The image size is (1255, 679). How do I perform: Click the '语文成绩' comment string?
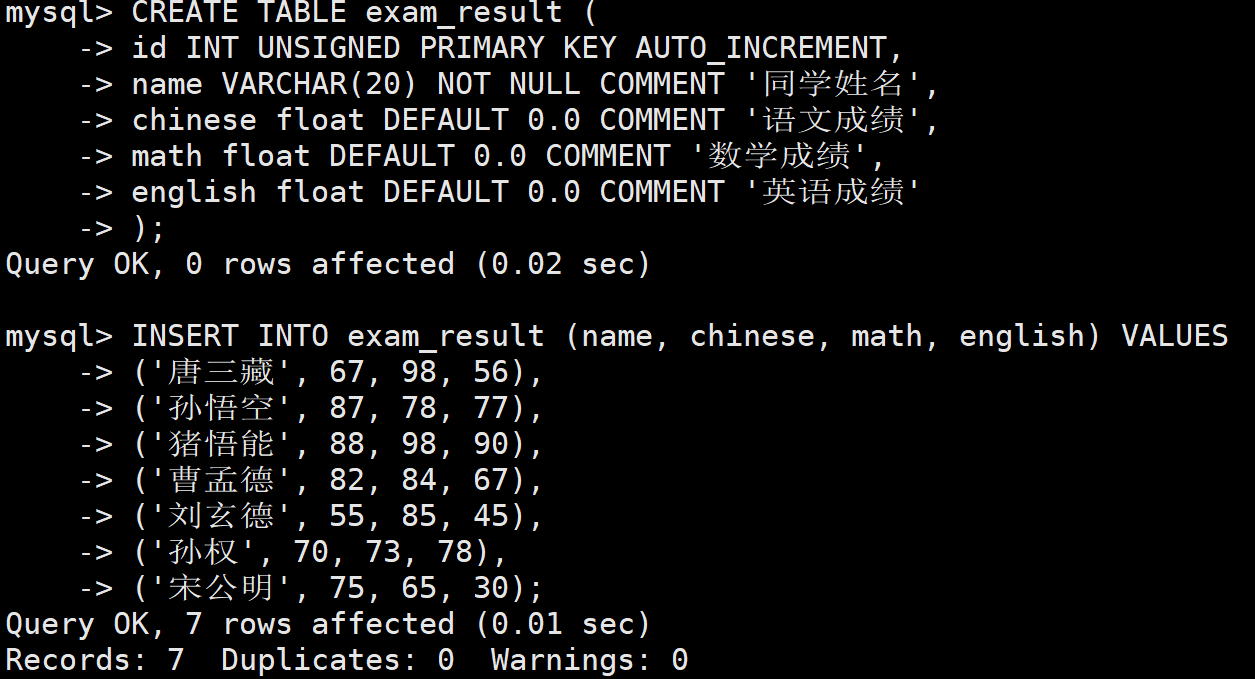click(x=833, y=120)
